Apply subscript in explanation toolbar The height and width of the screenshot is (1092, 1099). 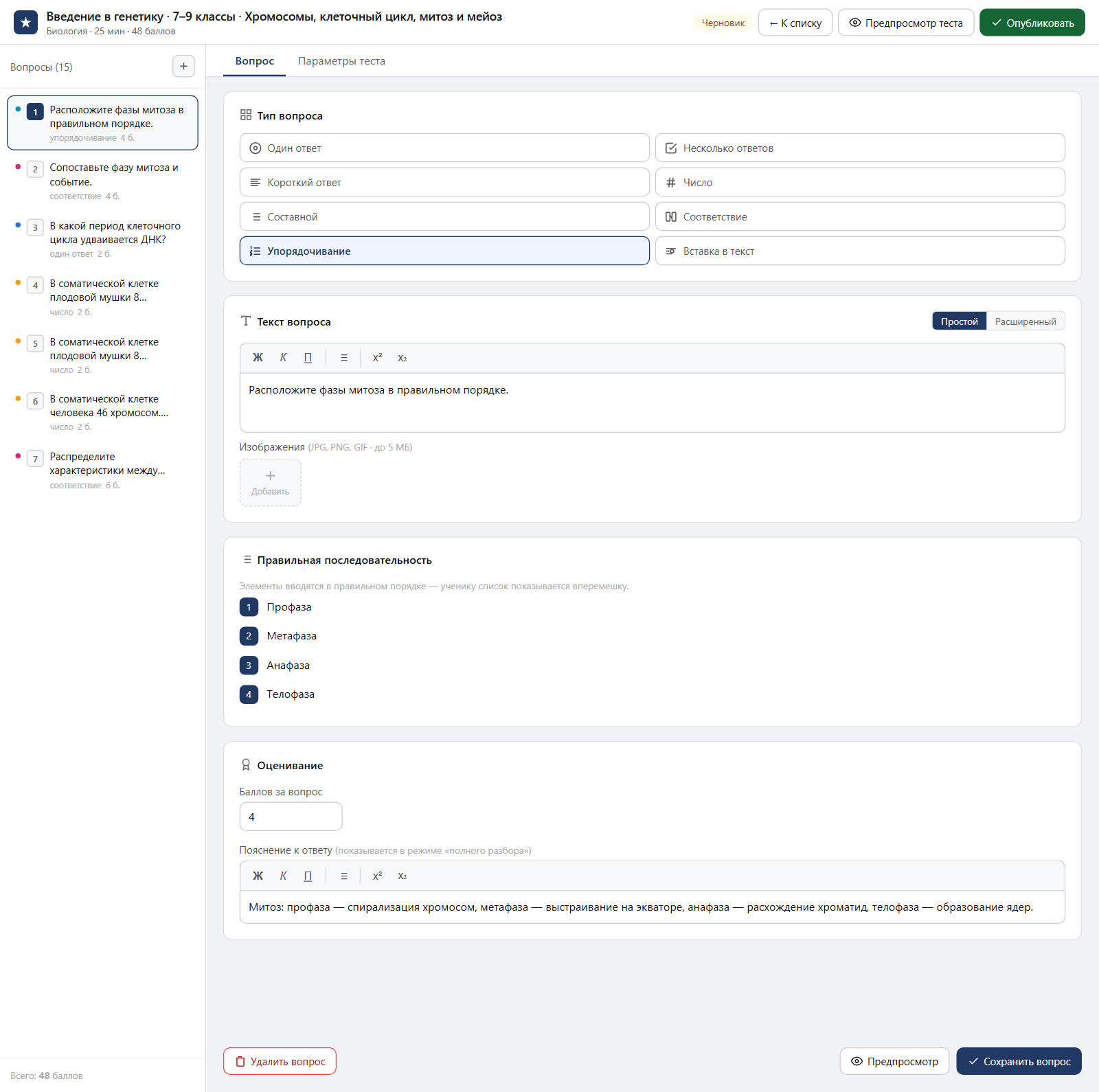pyautogui.click(x=403, y=876)
